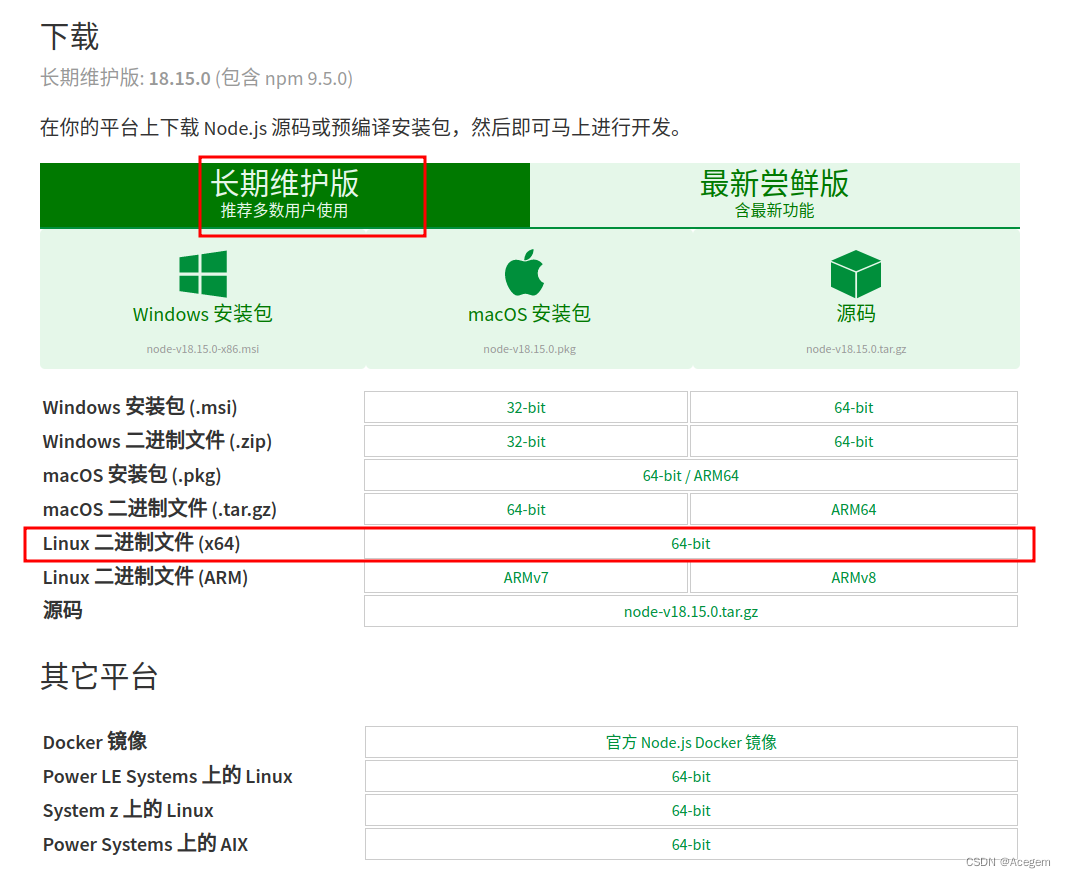
Task: Download 64-bit Linux 二进制文件 (x64)
Action: click(x=690, y=543)
